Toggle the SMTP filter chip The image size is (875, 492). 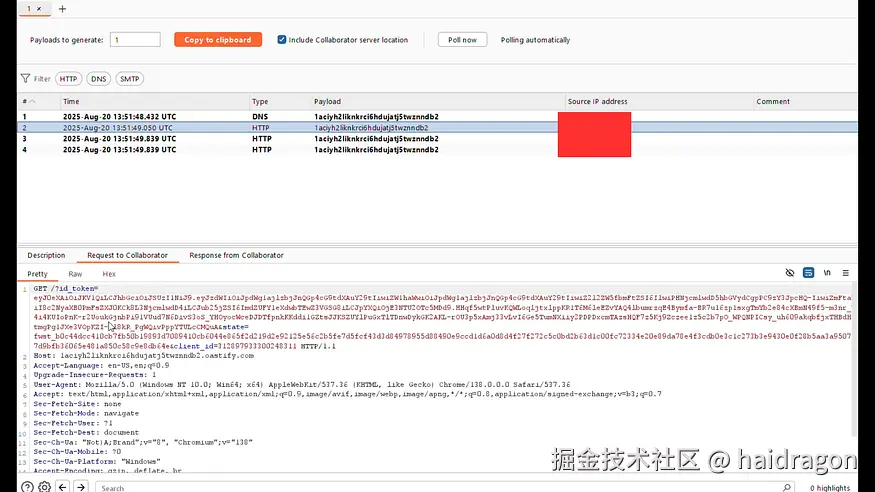(129, 79)
